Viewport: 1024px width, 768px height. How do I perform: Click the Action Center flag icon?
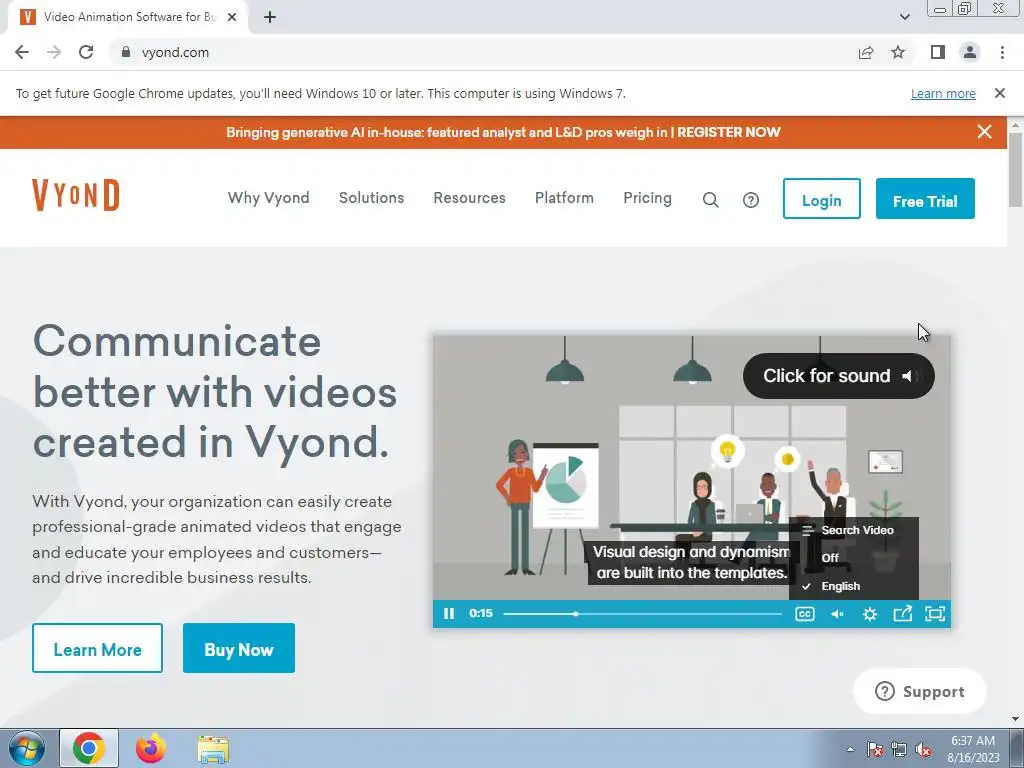[x=875, y=749]
